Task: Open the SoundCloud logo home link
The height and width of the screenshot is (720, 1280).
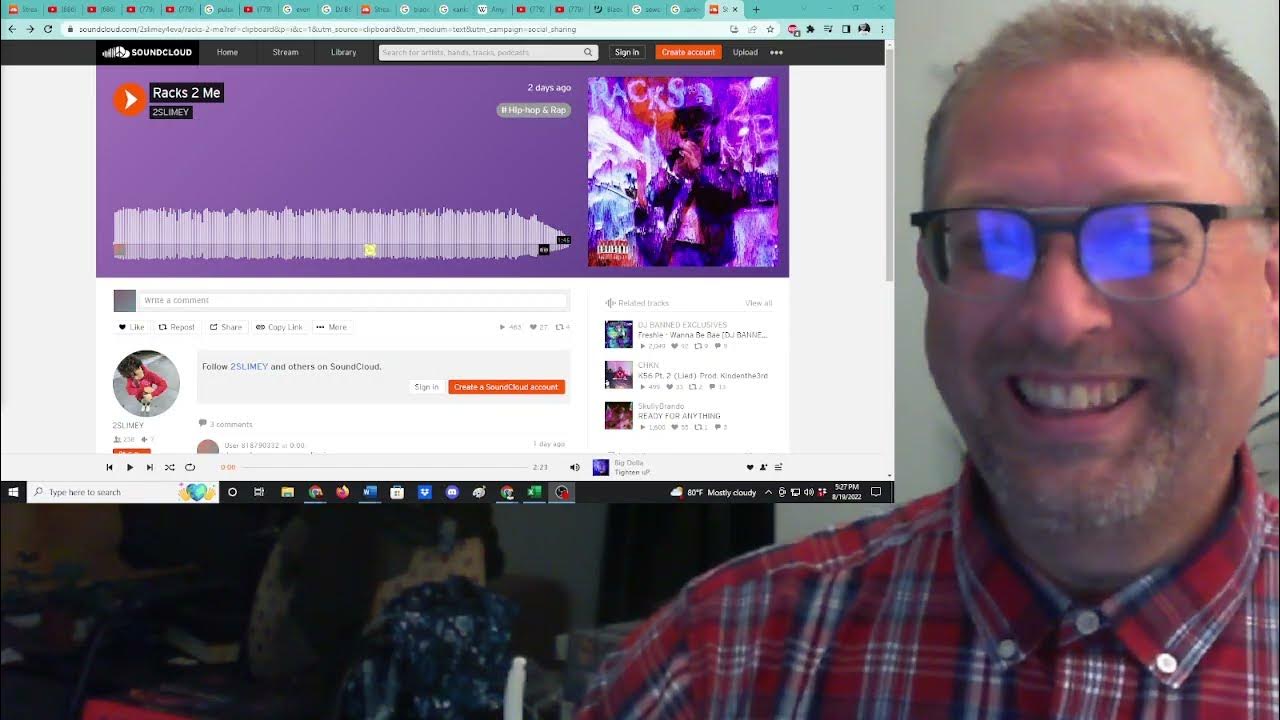Action: point(145,52)
